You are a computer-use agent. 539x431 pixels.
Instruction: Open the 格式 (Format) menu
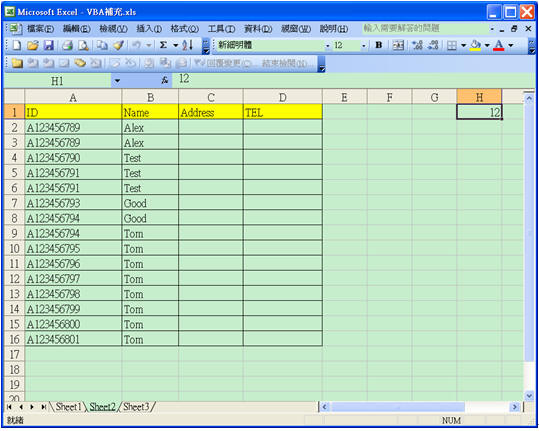point(185,29)
